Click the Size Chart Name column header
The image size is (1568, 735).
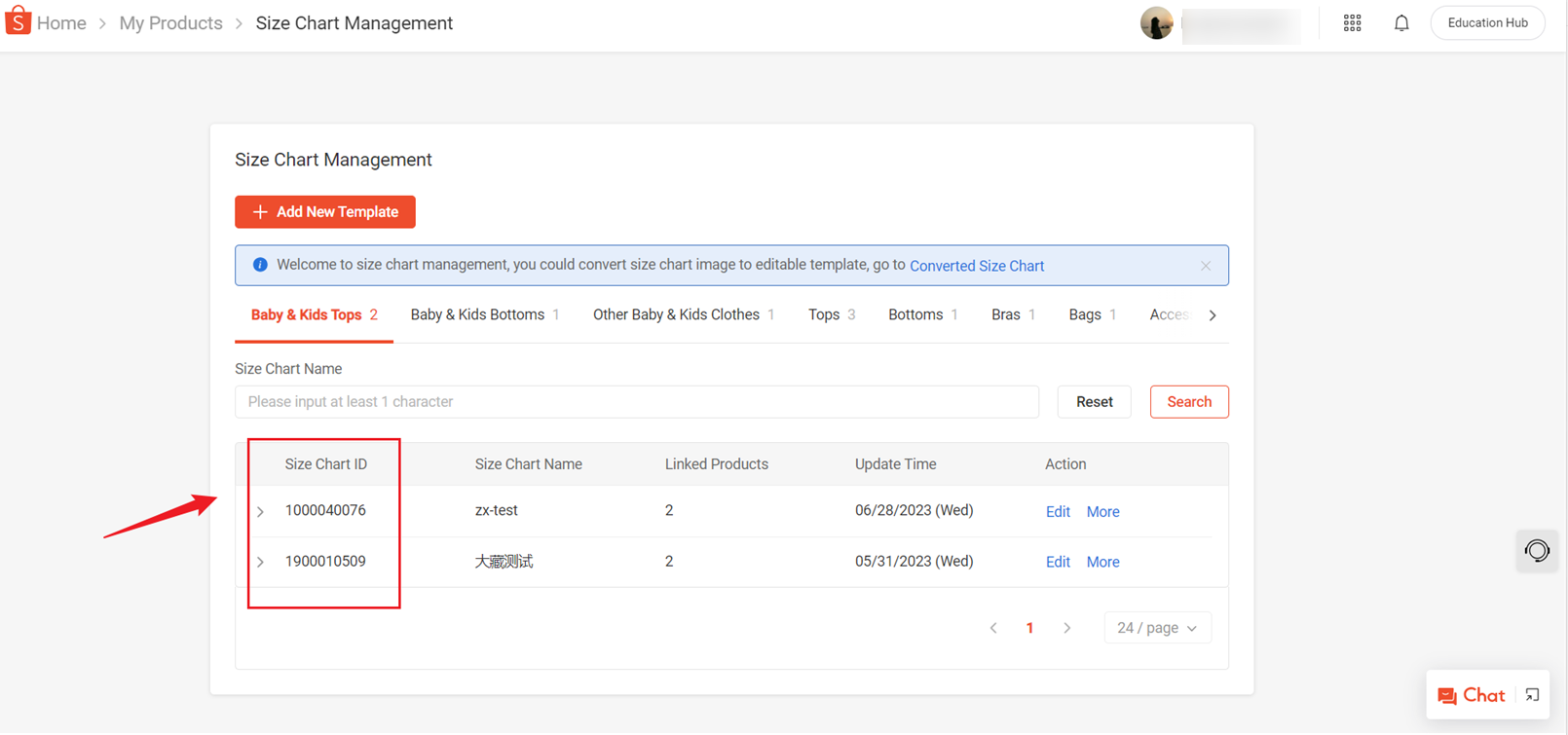tap(528, 464)
